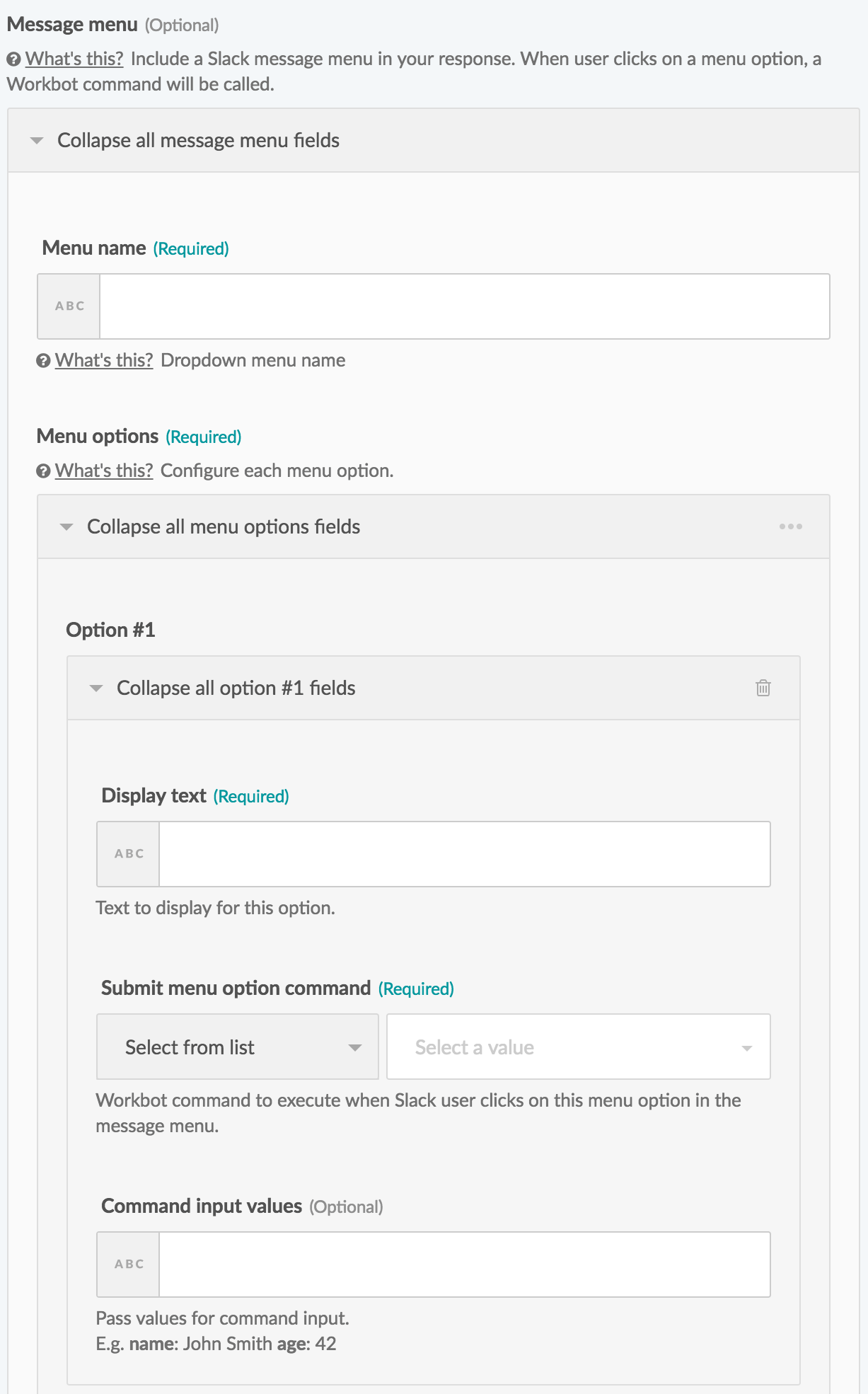Viewport: 868px width, 1394px height.
Task: Focus the Display text input field
Action: tap(464, 854)
